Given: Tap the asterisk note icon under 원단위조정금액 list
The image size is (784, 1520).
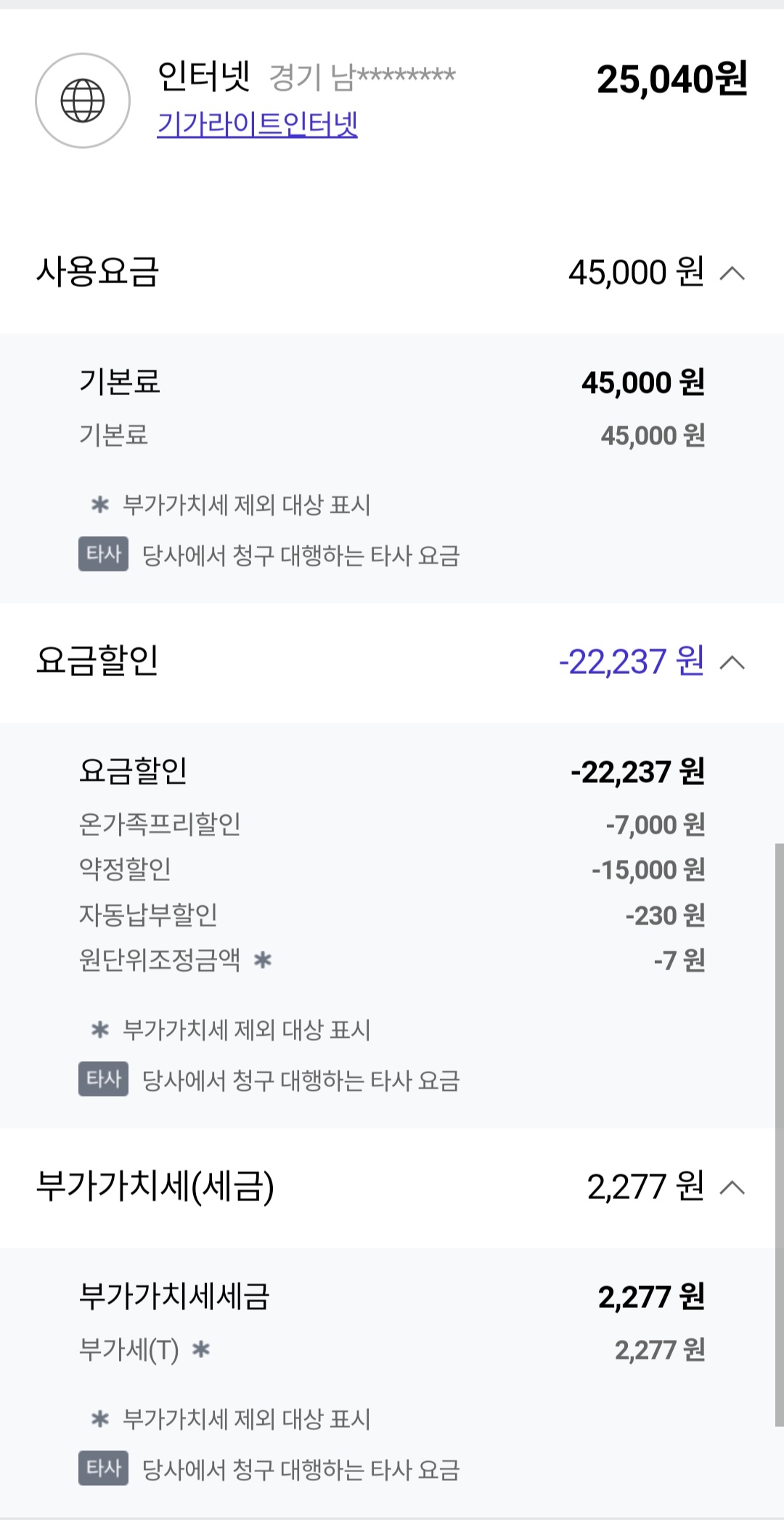Looking at the screenshot, I should [99, 1030].
